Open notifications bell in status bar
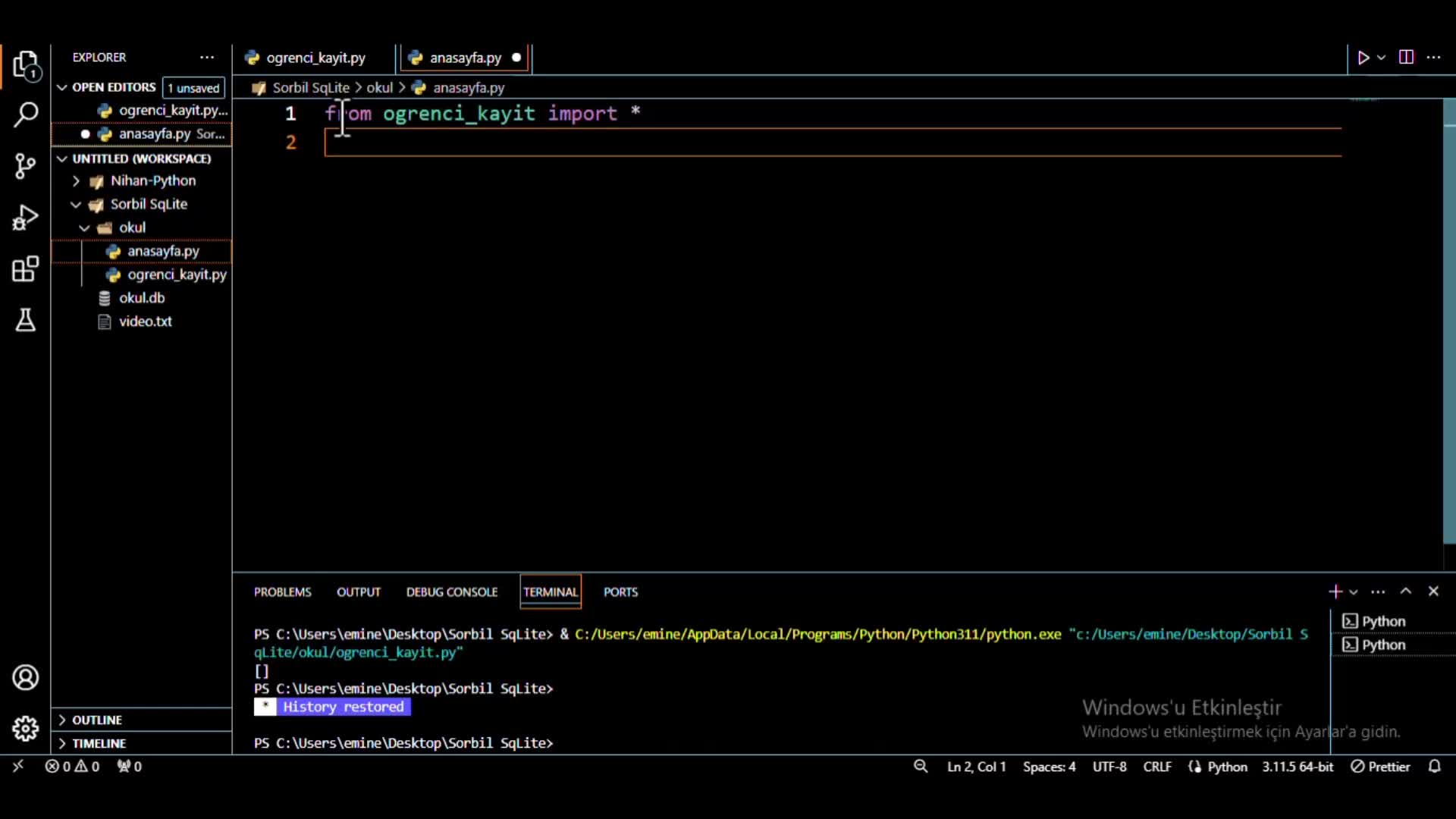Viewport: 1456px width, 819px height. [1434, 767]
